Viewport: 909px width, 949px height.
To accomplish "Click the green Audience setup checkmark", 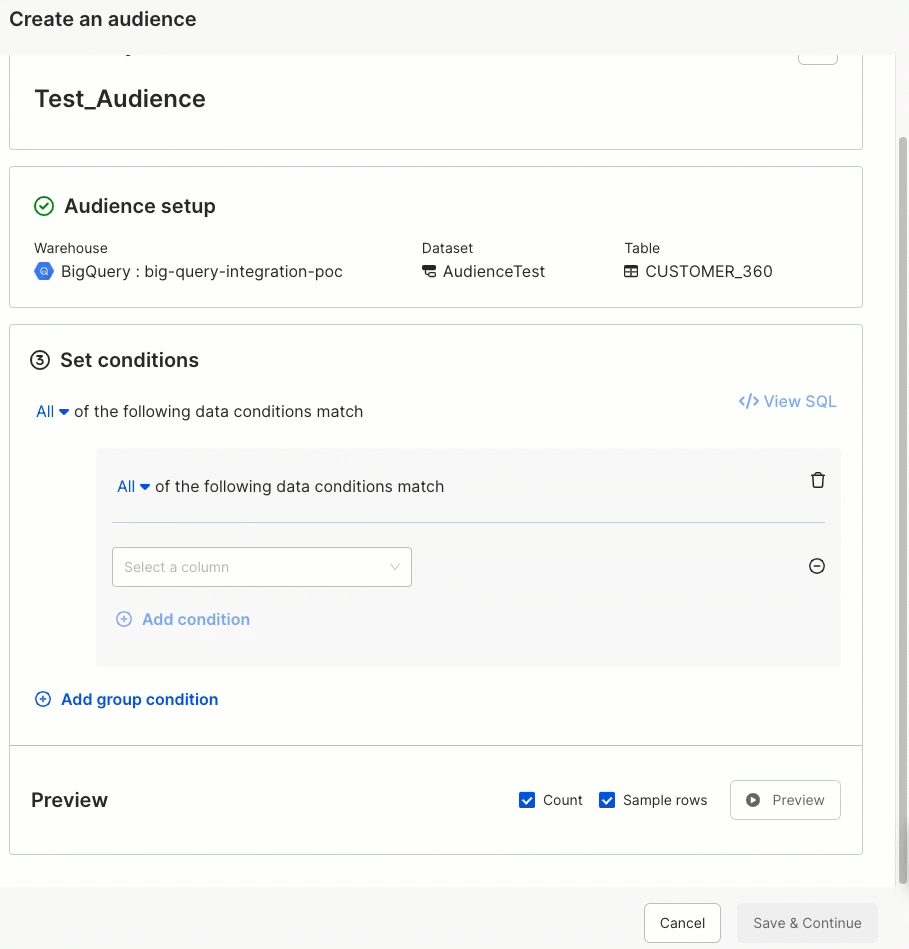I will pyautogui.click(x=44, y=206).
